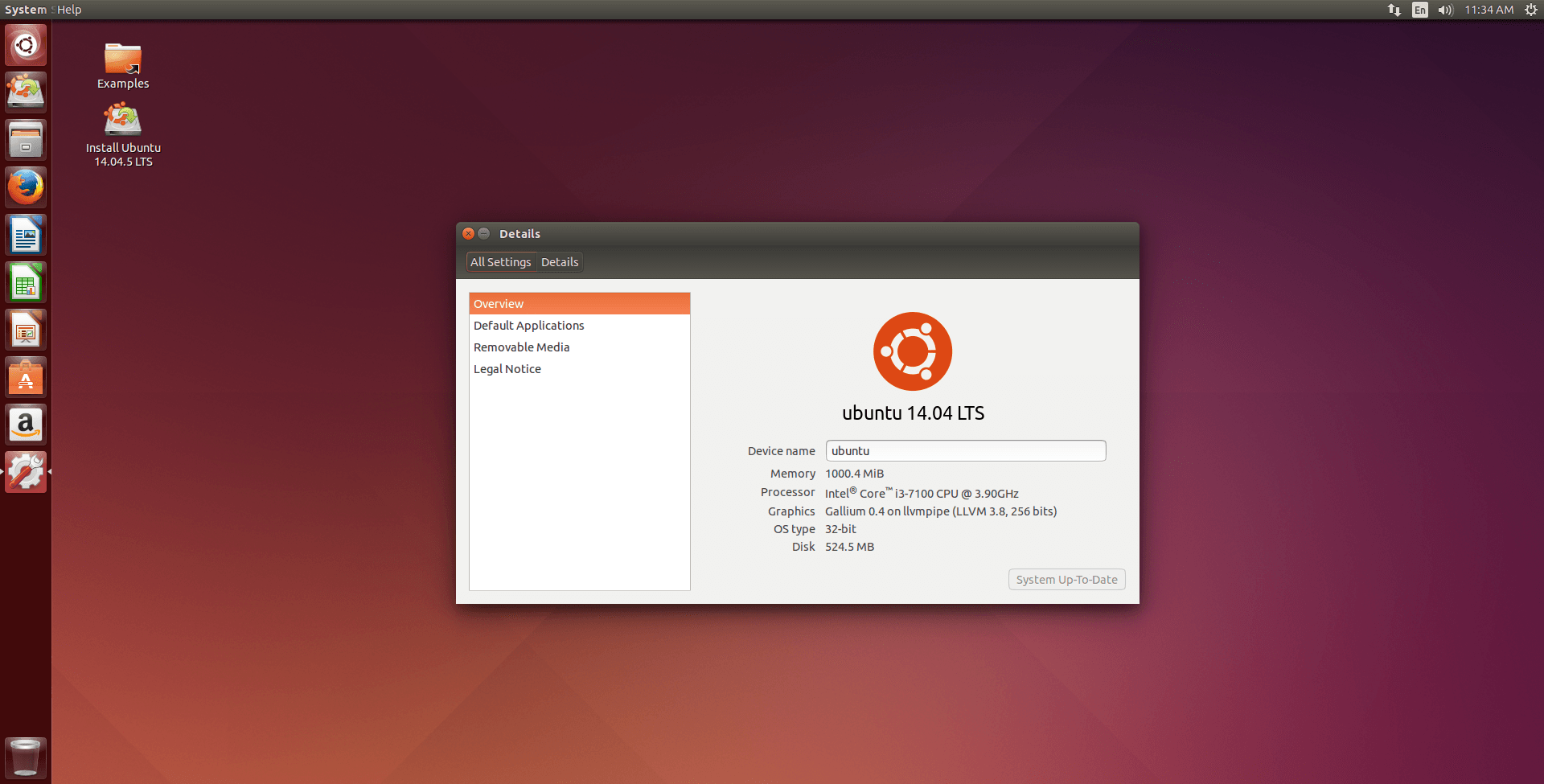Open the Help menu in top bar
The image size is (1544, 784).
(69, 10)
